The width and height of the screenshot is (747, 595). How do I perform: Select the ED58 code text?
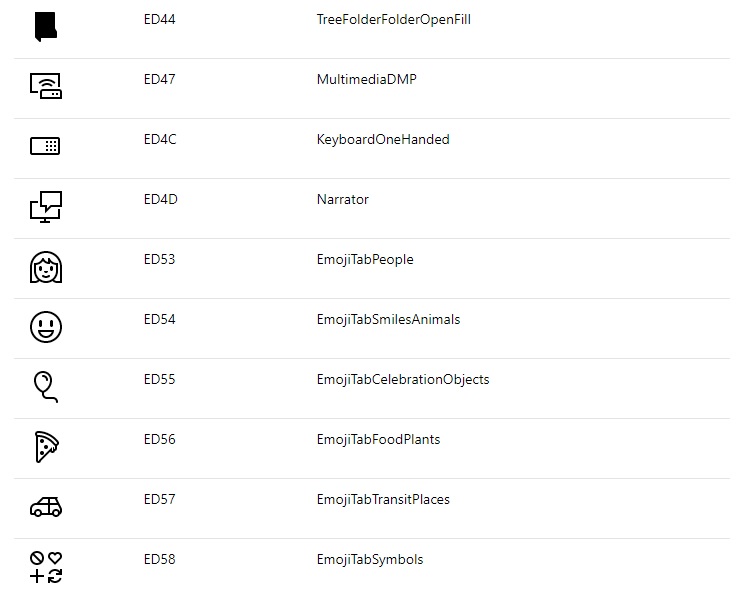tap(160, 560)
